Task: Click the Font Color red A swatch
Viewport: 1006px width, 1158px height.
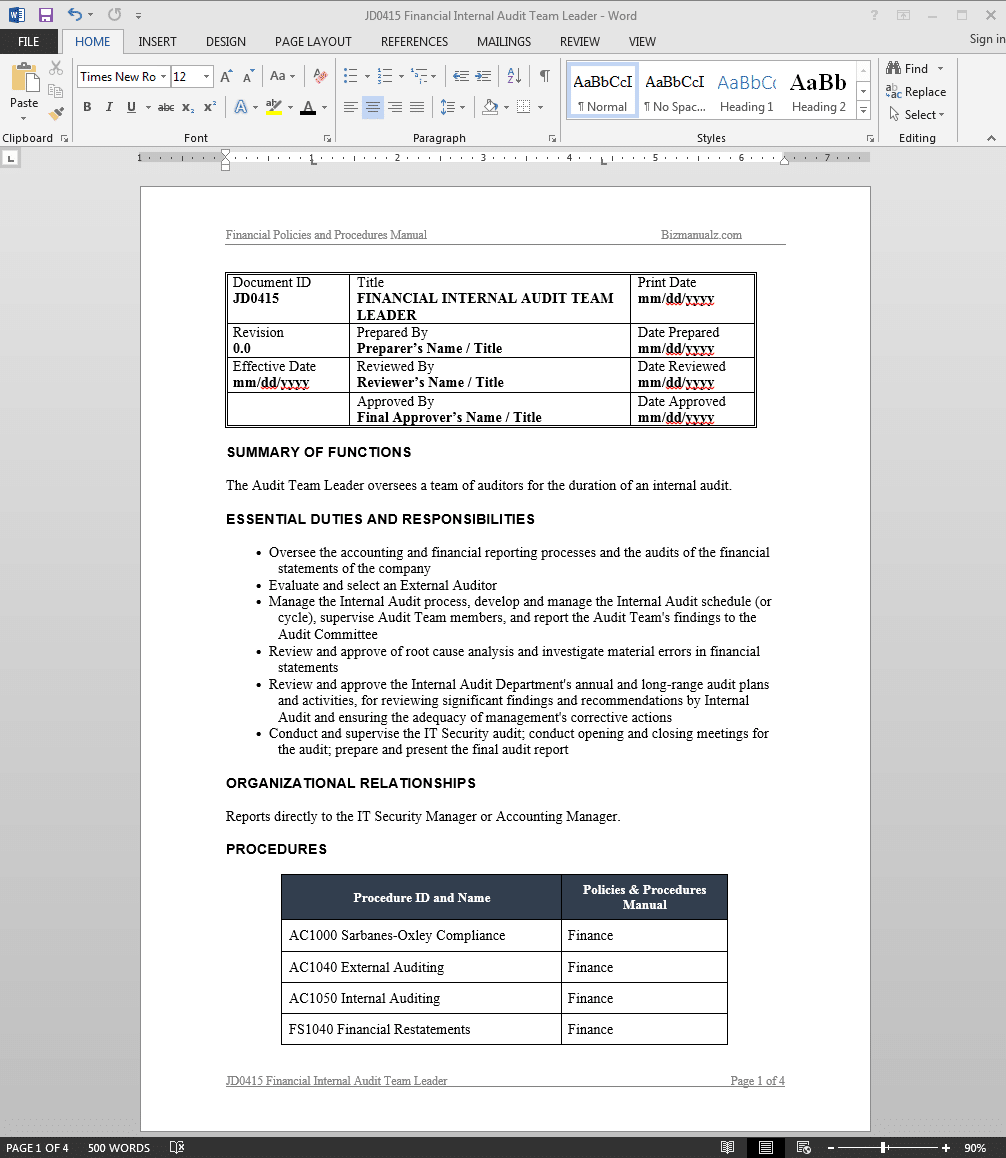Action: (308, 107)
